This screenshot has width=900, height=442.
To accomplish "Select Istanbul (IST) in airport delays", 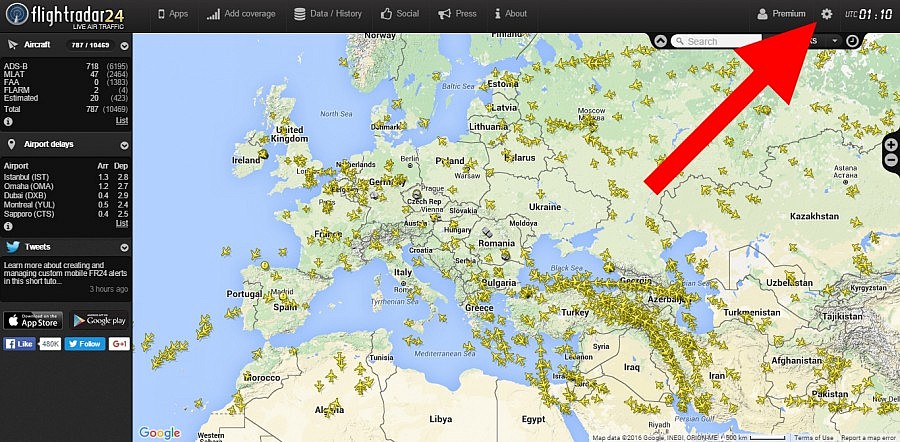I will point(65,177).
